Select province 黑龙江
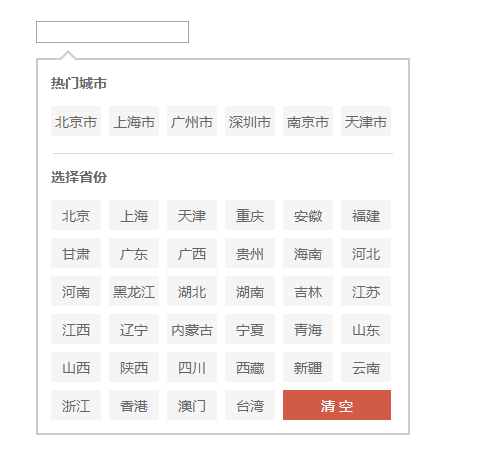 [x=134, y=291]
